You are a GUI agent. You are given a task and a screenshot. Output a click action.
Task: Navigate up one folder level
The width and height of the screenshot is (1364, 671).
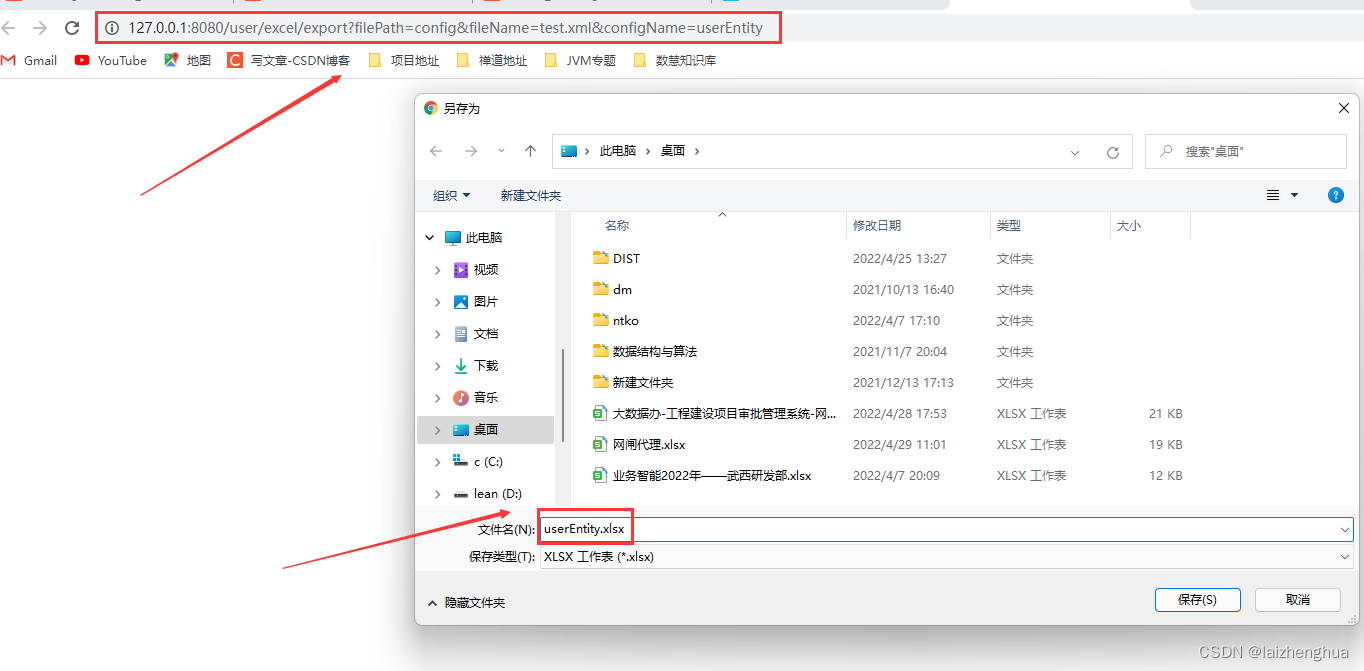coord(531,152)
